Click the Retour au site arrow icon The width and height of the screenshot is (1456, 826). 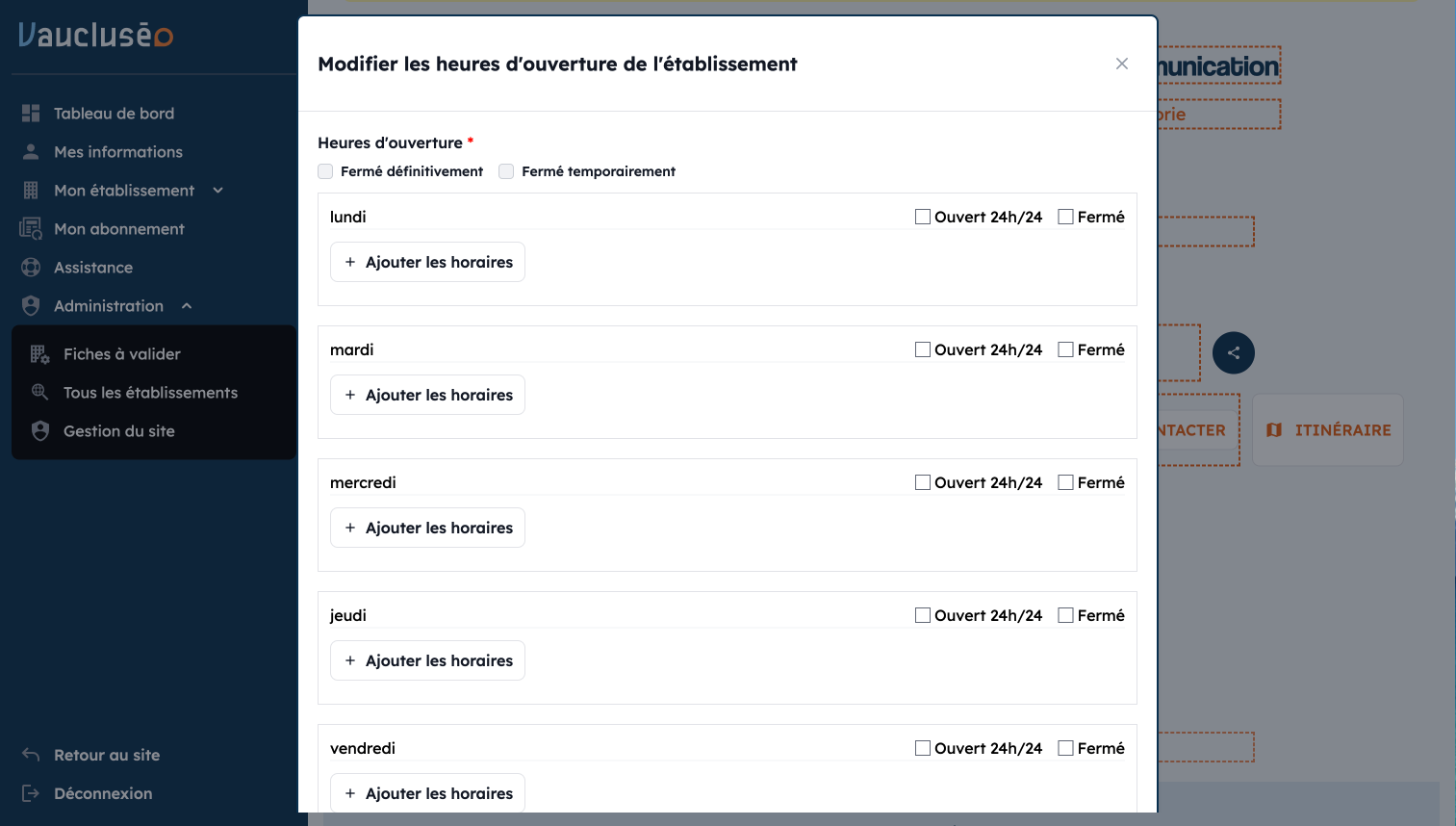[x=31, y=755]
